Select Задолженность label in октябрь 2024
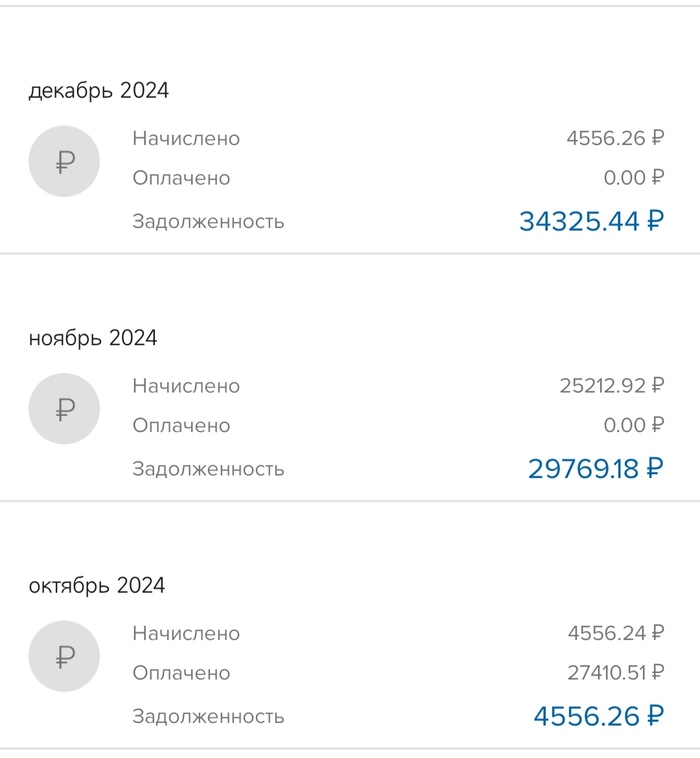 208,716
